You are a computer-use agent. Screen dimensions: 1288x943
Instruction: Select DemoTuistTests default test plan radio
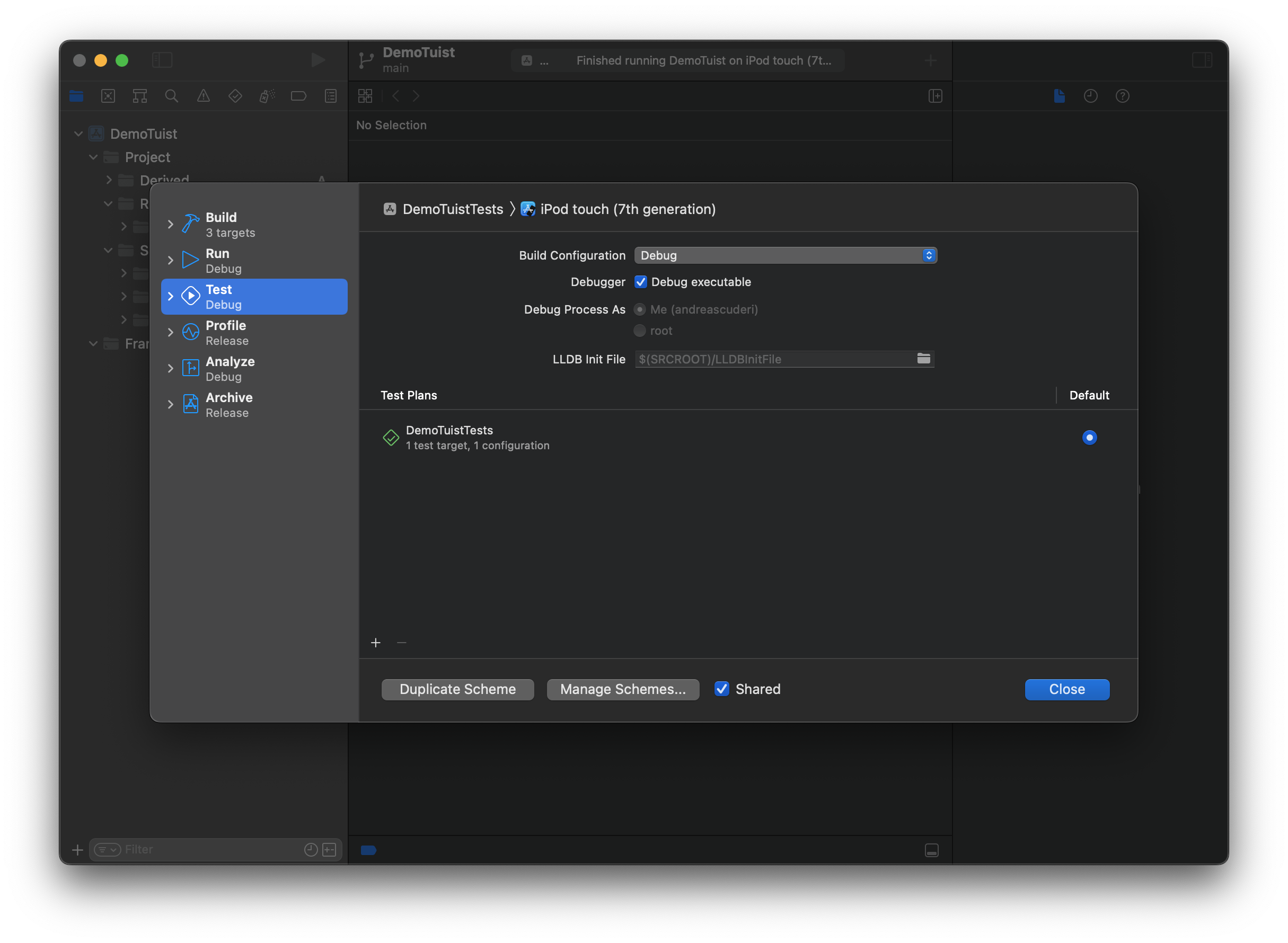tap(1089, 437)
